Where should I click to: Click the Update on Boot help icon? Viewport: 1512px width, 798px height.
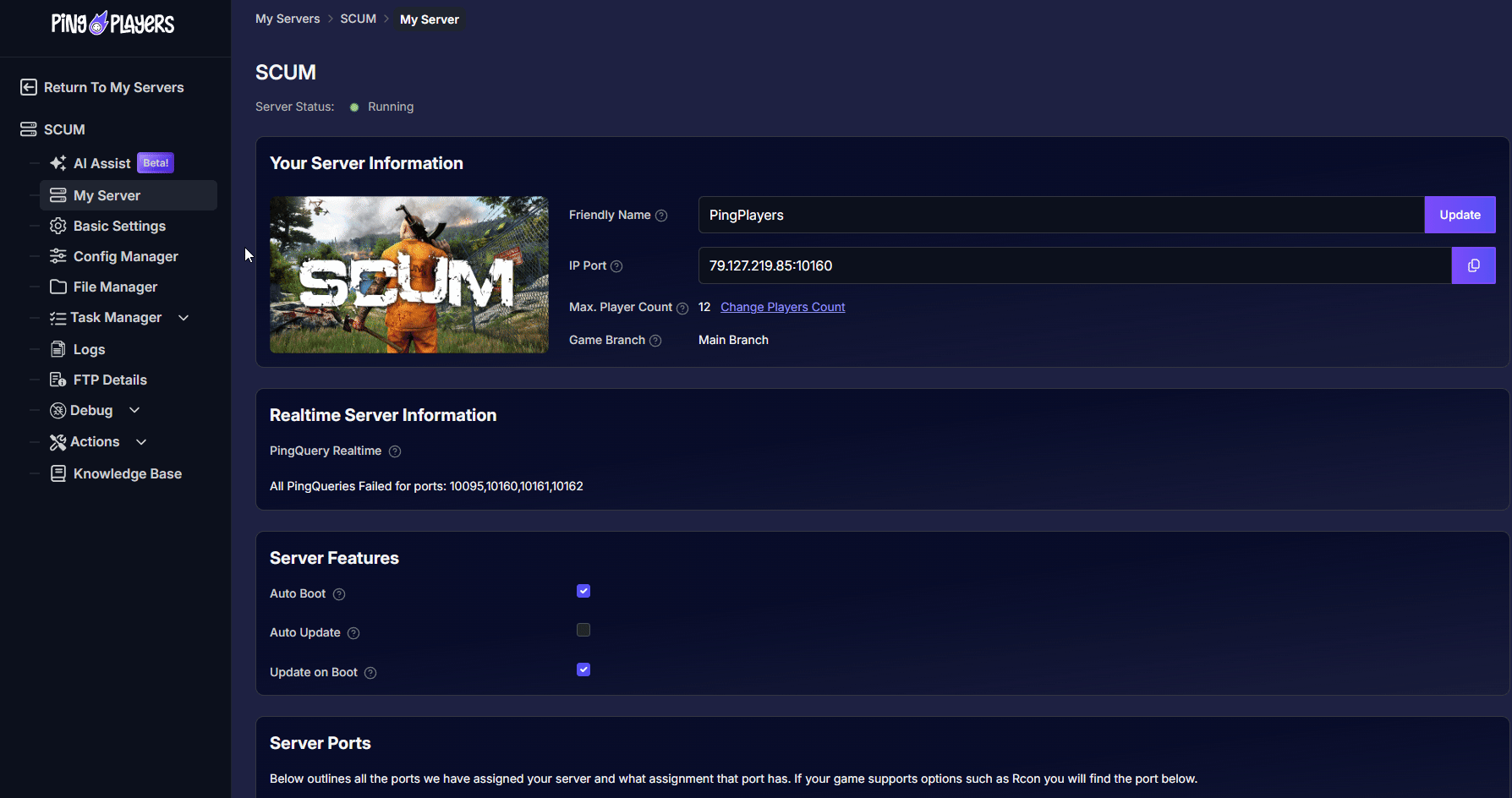pos(370,673)
